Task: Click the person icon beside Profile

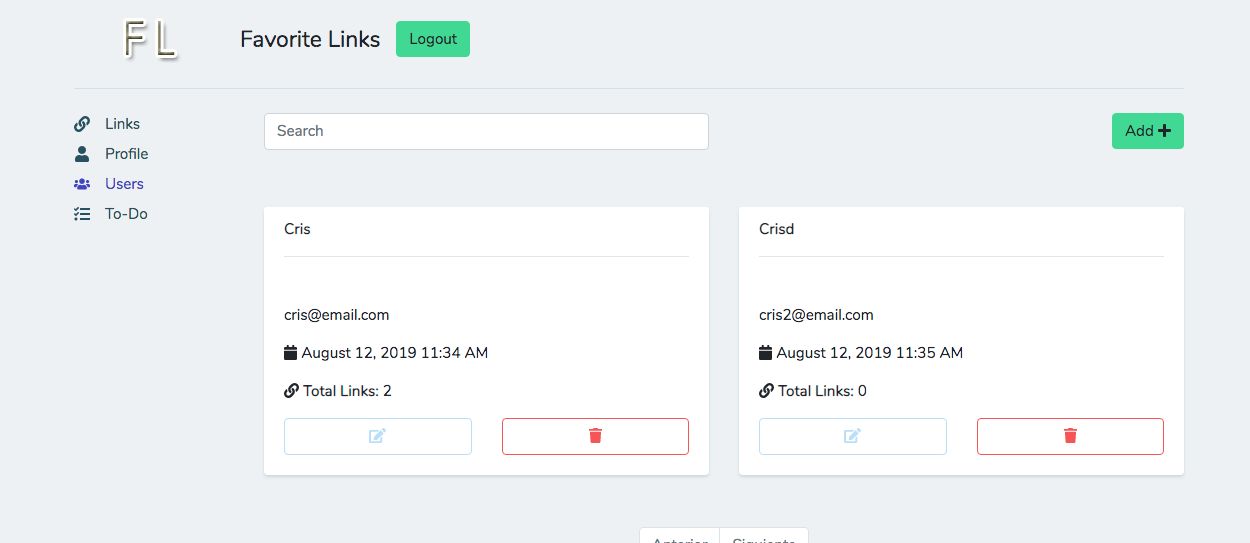Action: 82,154
